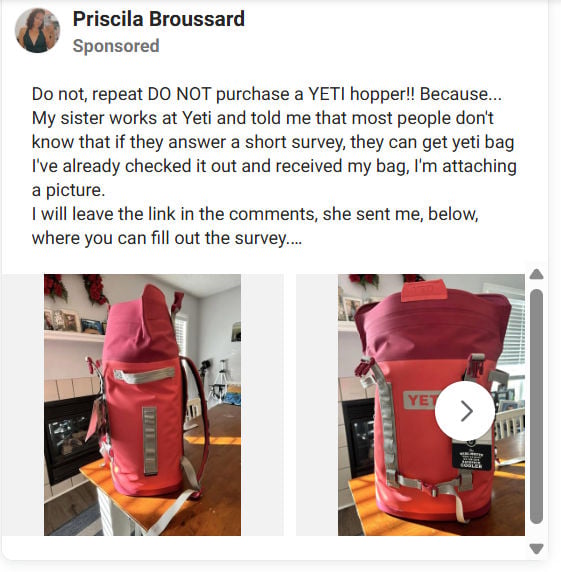Click the YETI logo patch on backpack
The height and width of the screenshot is (572, 561).
(x=420, y=400)
